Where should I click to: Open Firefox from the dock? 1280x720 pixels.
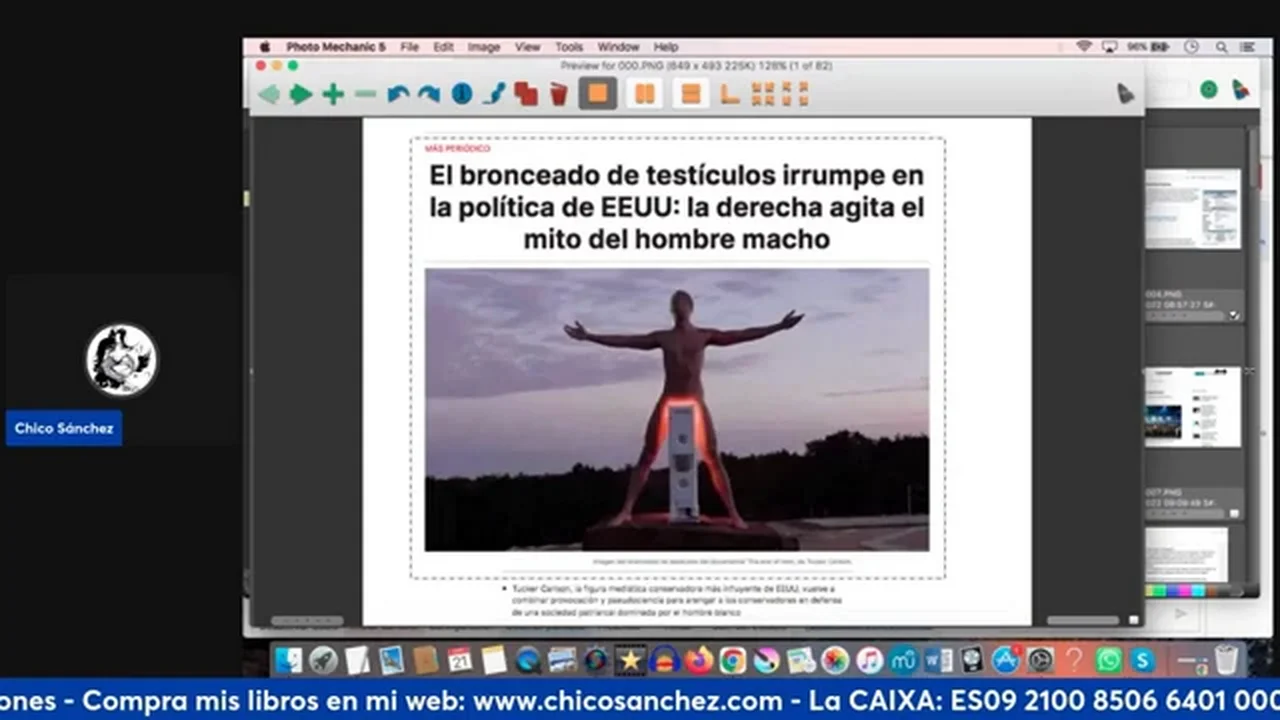coord(699,660)
